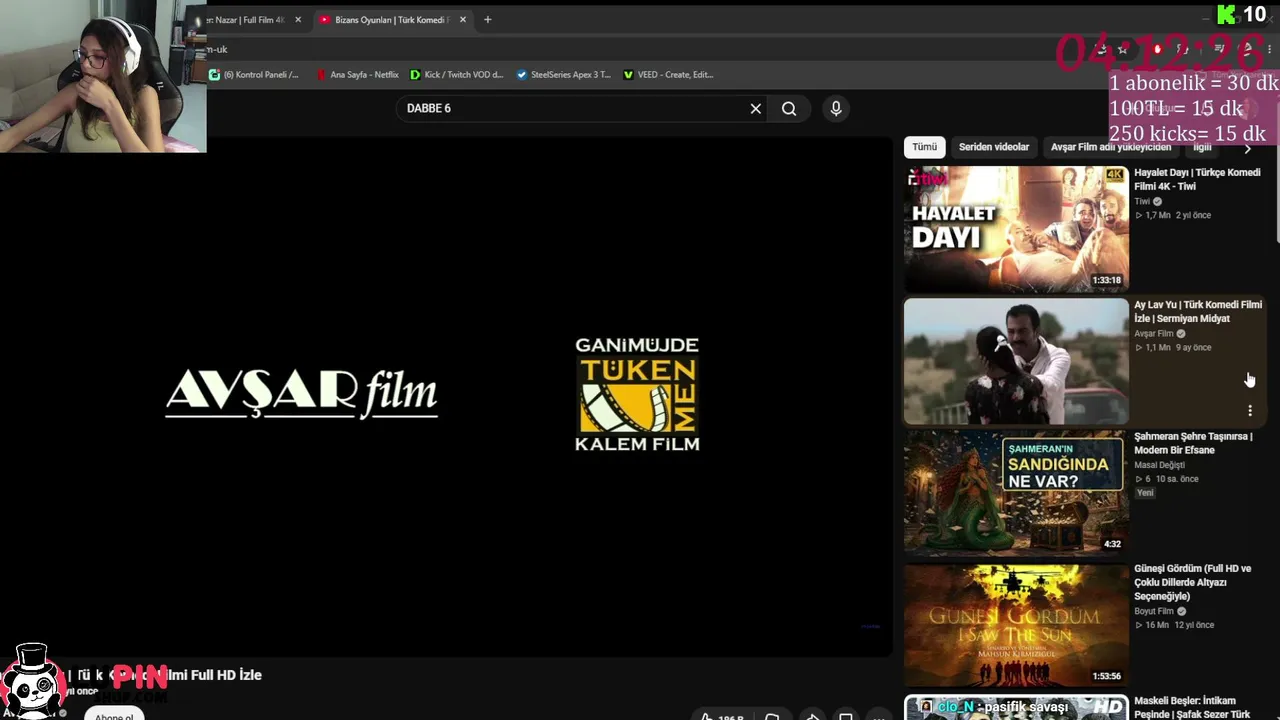The width and height of the screenshot is (1280, 720).
Task: Open the more actions ellipsis below the video
Action: 878,716
